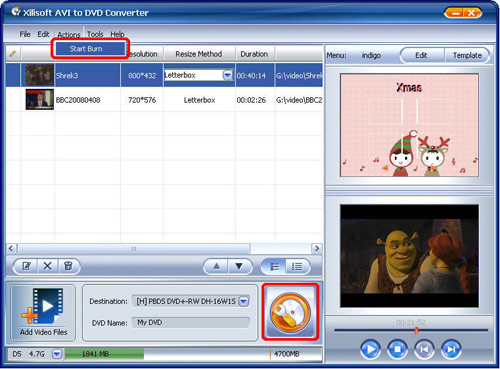Click the green 1841 MB capacity bar
Screen dimensions: 500x369
[x=104, y=354]
